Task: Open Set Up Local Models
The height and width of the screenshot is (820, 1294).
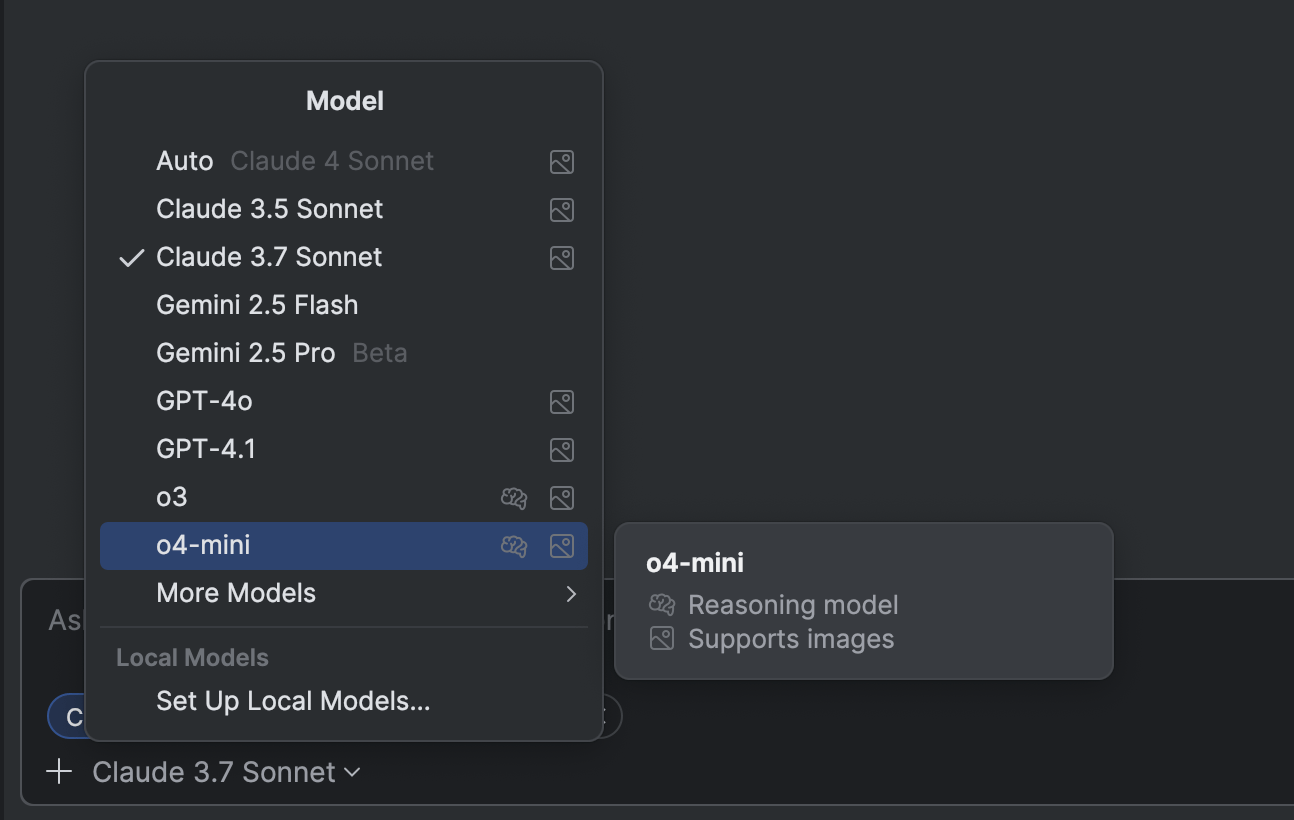Action: [293, 701]
